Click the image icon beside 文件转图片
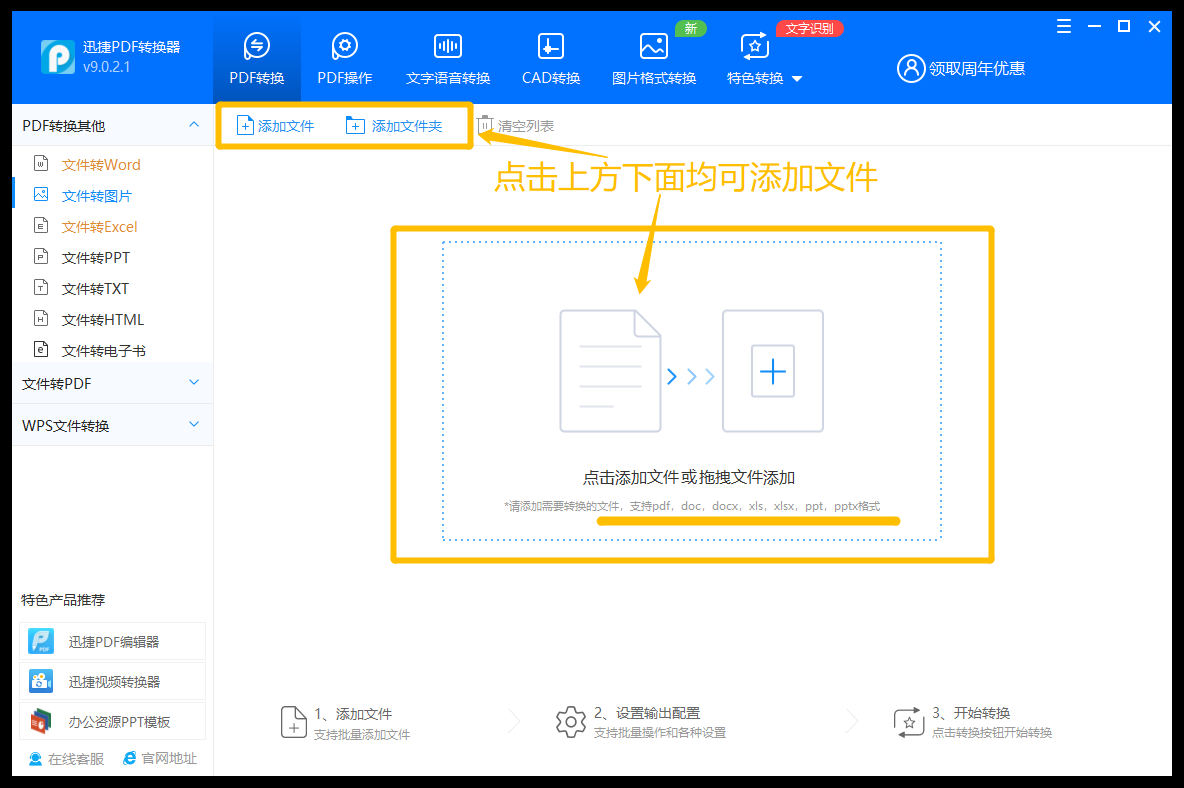The width and height of the screenshot is (1184, 788). 42,195
